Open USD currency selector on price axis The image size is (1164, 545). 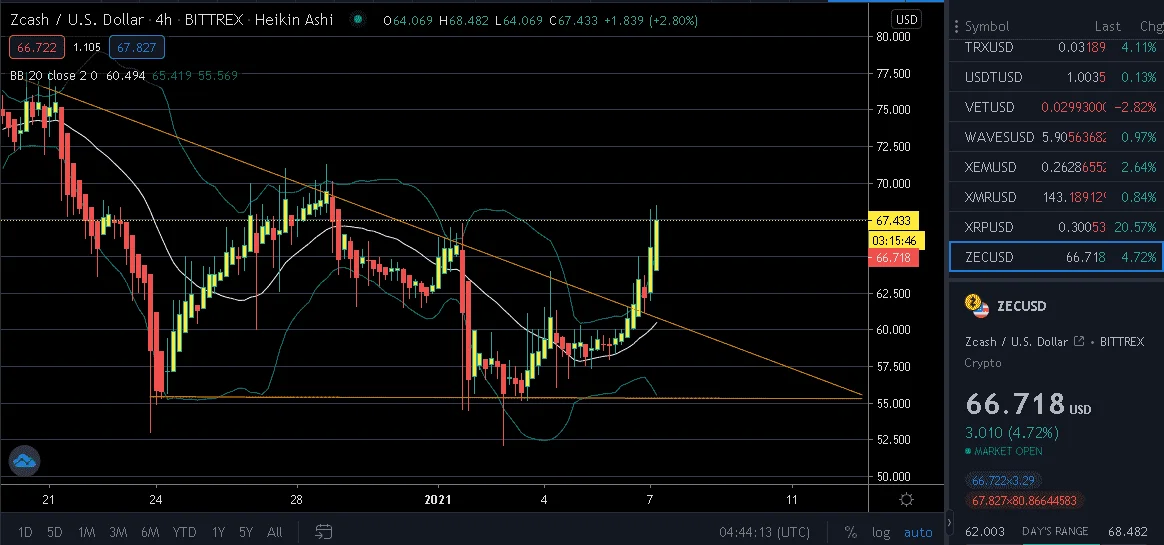tap(906, 20)
